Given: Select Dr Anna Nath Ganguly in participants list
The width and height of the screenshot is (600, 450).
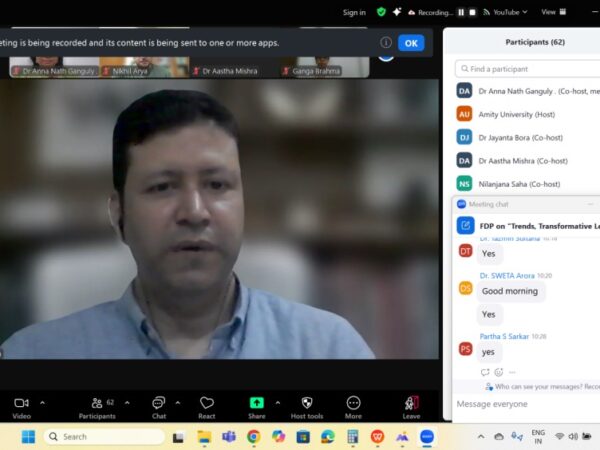Looking at the screenshot, I should coord(528,91).
